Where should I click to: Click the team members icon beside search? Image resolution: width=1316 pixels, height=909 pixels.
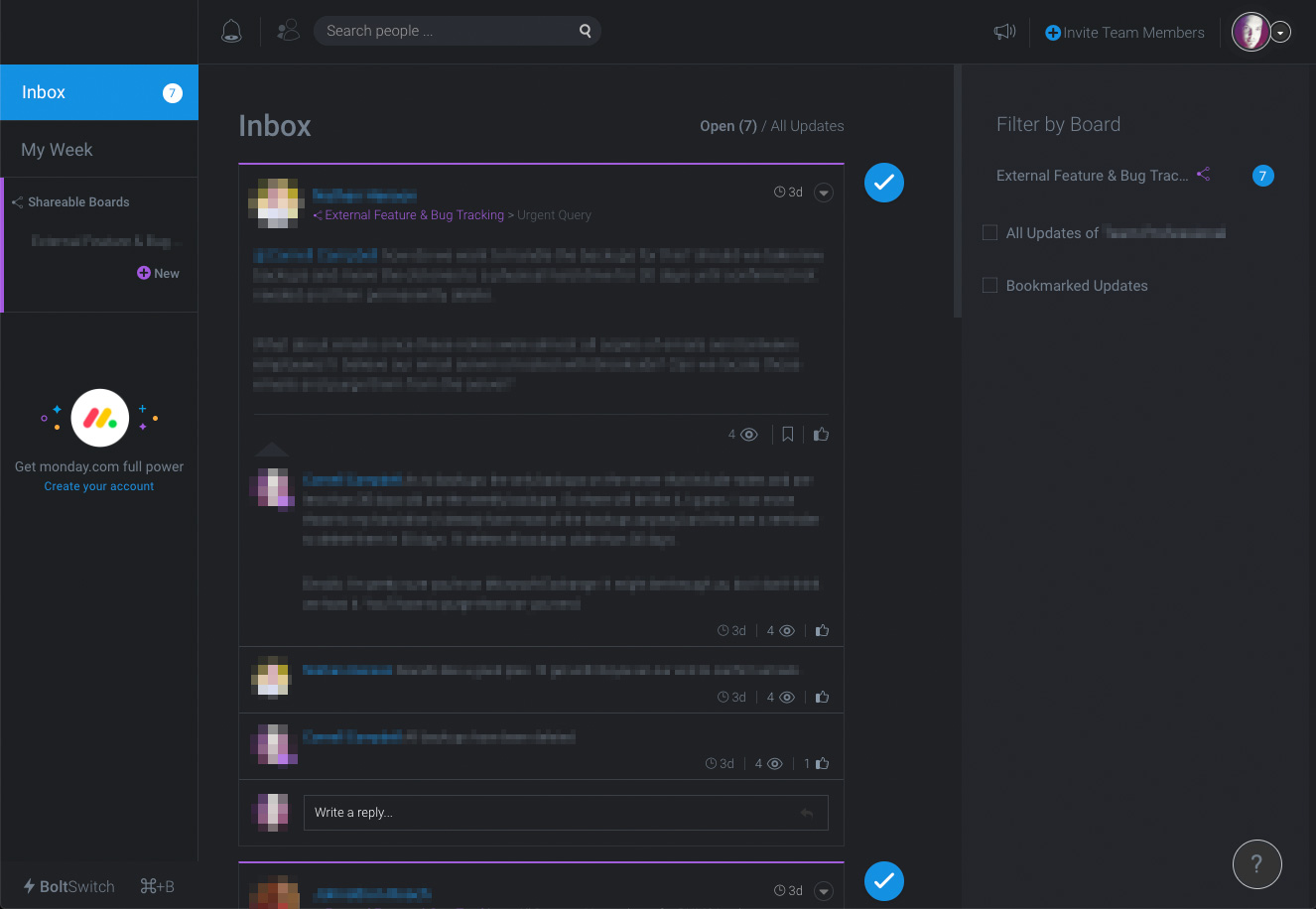[x=288, y=31]
